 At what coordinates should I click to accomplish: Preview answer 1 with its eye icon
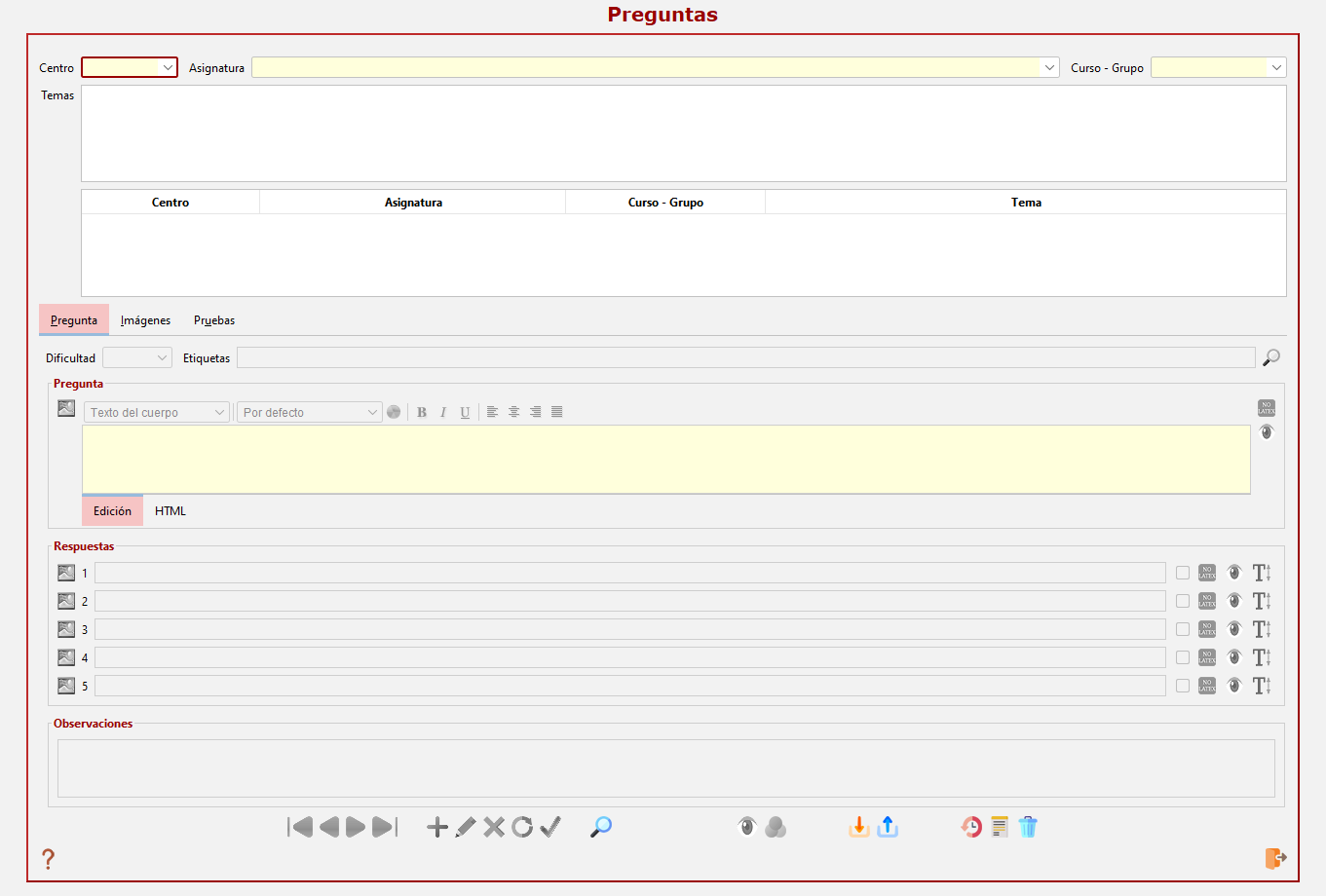point(1234,573)
